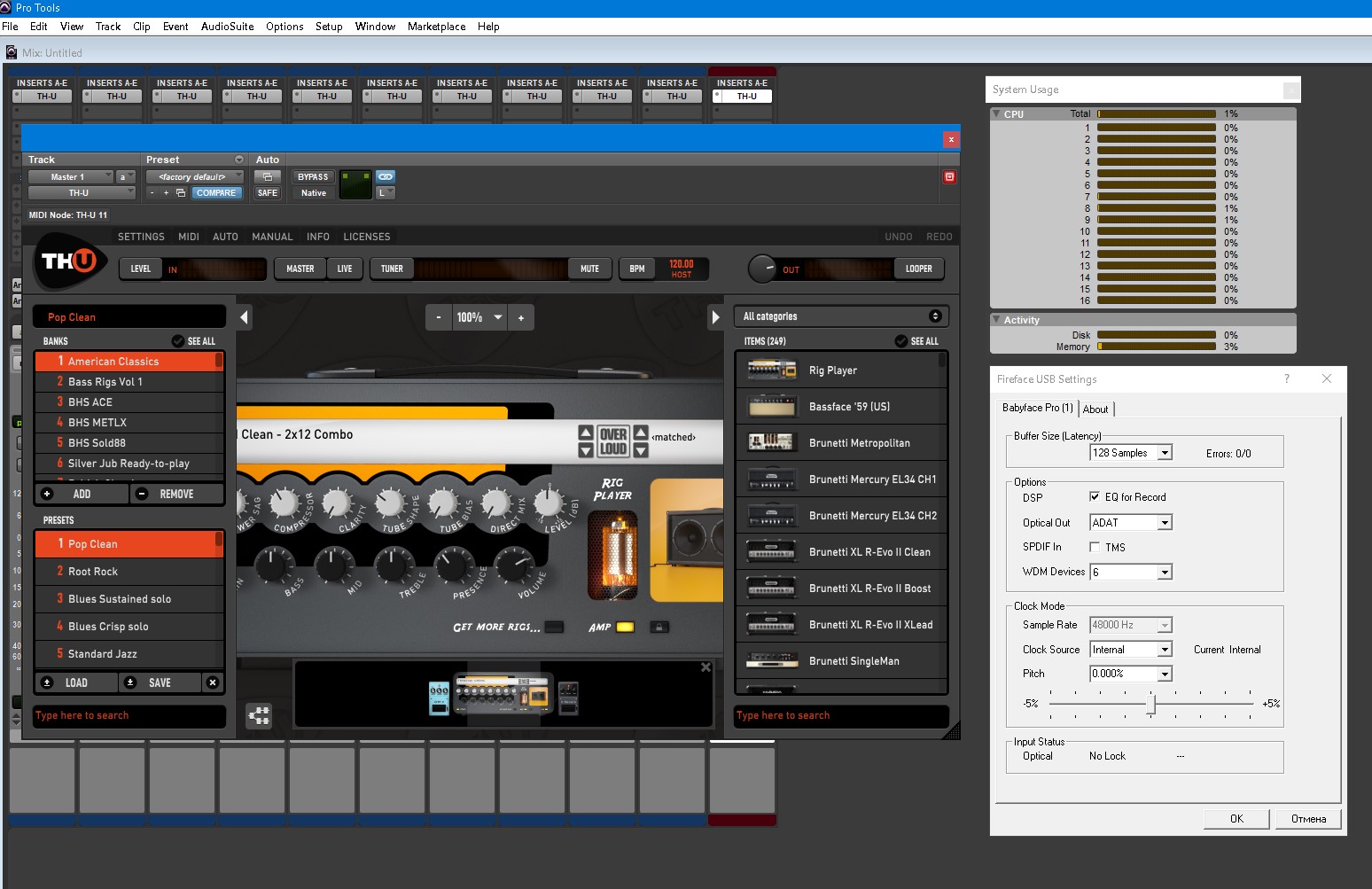
Task: Toggle the BYPASS button
Action: [x=313, y=176]
